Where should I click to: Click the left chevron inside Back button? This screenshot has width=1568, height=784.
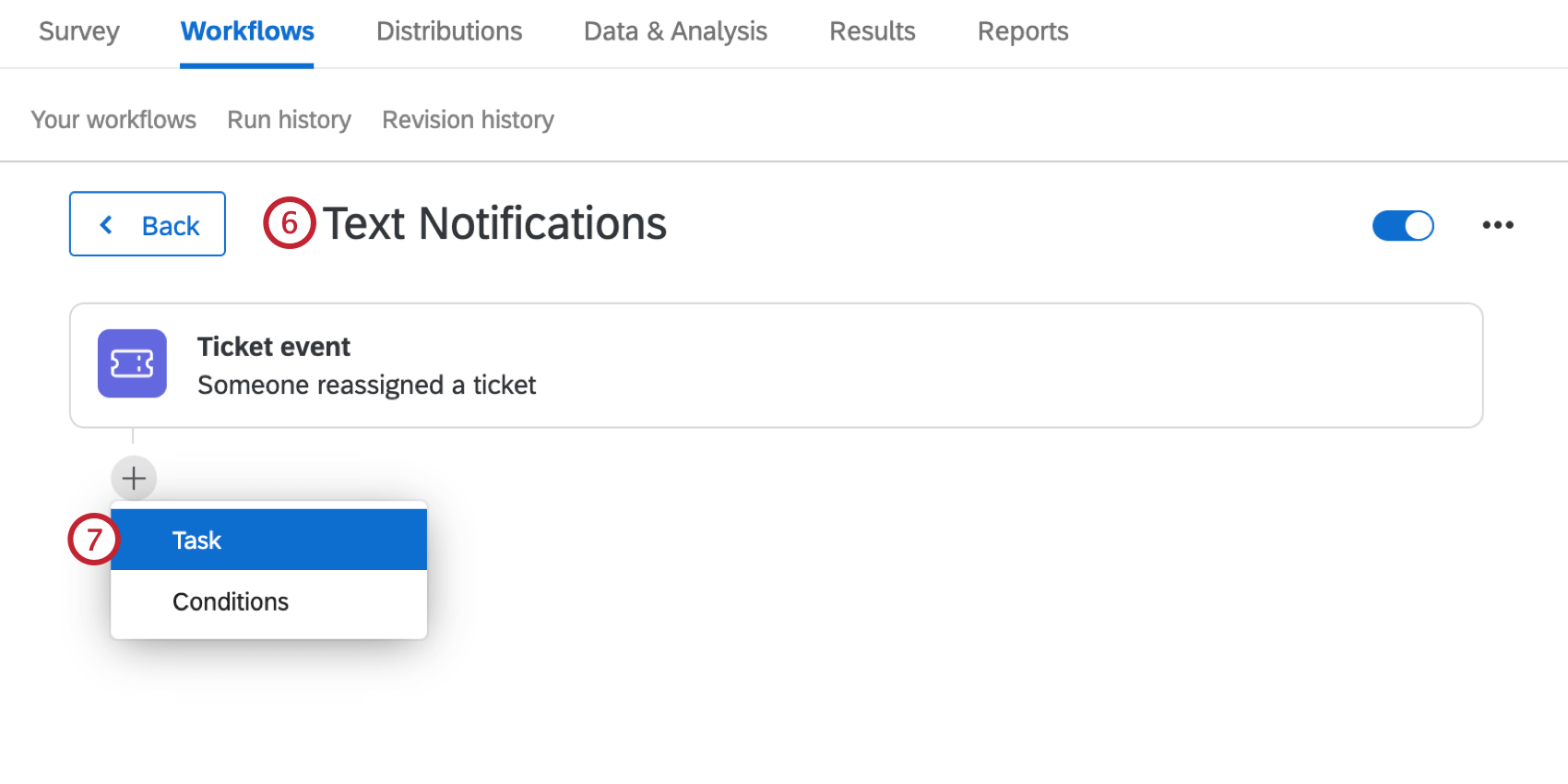(106, 224)
